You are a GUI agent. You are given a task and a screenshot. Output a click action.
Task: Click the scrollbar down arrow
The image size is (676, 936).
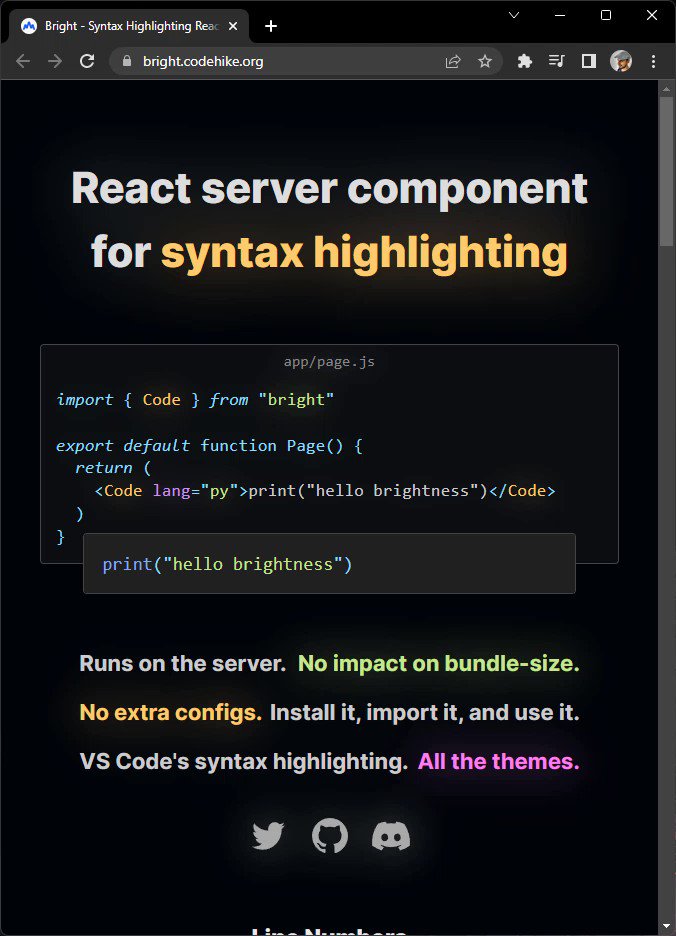point(666,927)
